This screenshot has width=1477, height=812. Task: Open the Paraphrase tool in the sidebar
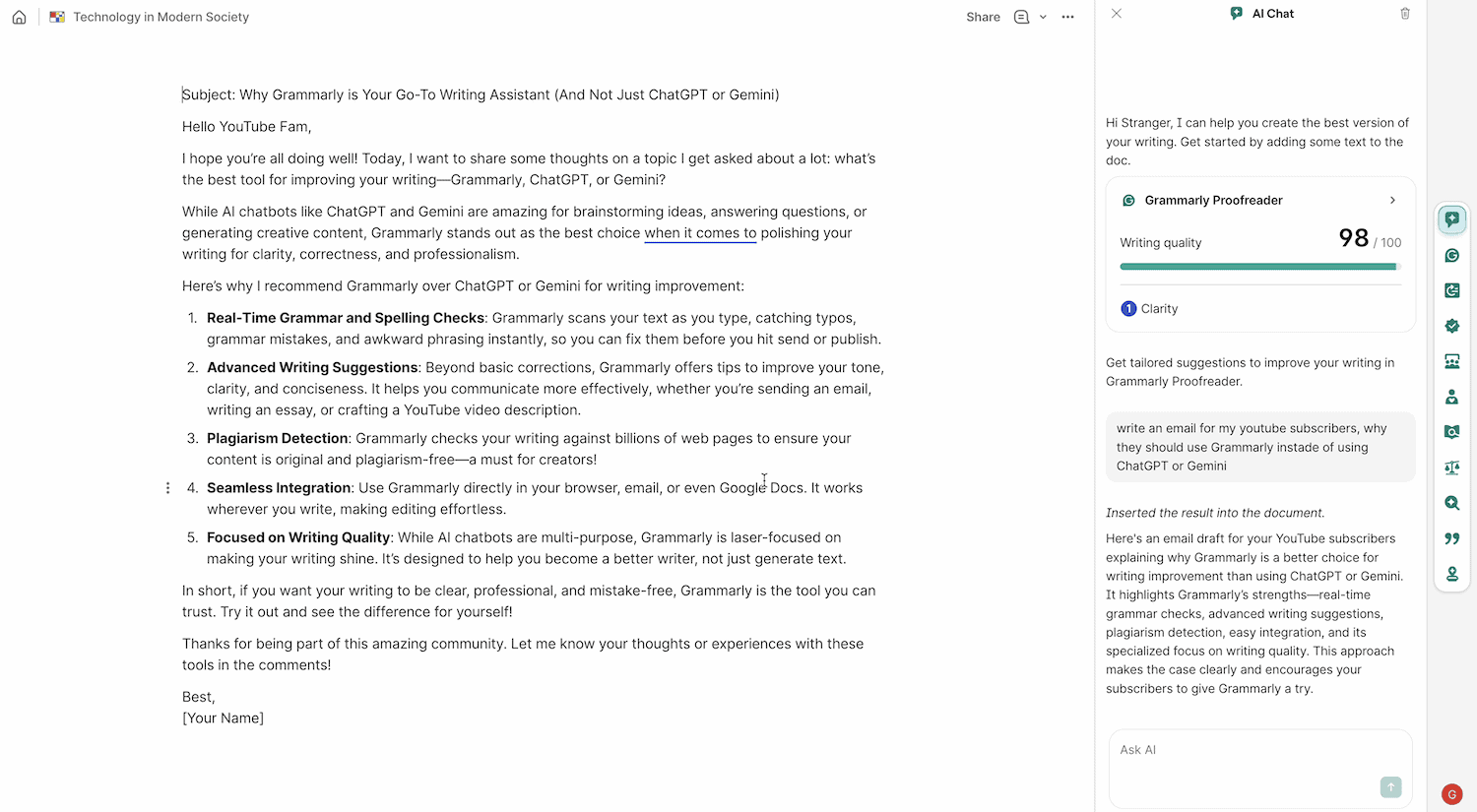pyautogui.click(x=1451, y=290)
